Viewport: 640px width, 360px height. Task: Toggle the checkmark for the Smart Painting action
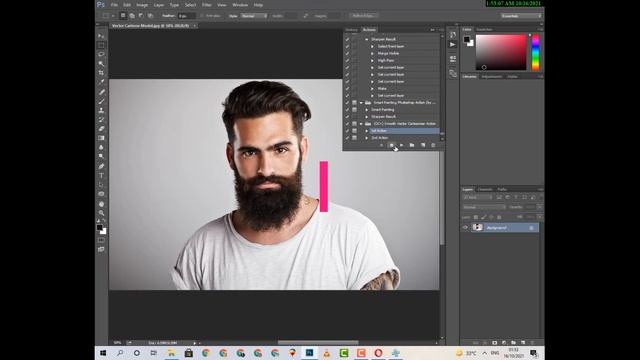coord(347,110)
